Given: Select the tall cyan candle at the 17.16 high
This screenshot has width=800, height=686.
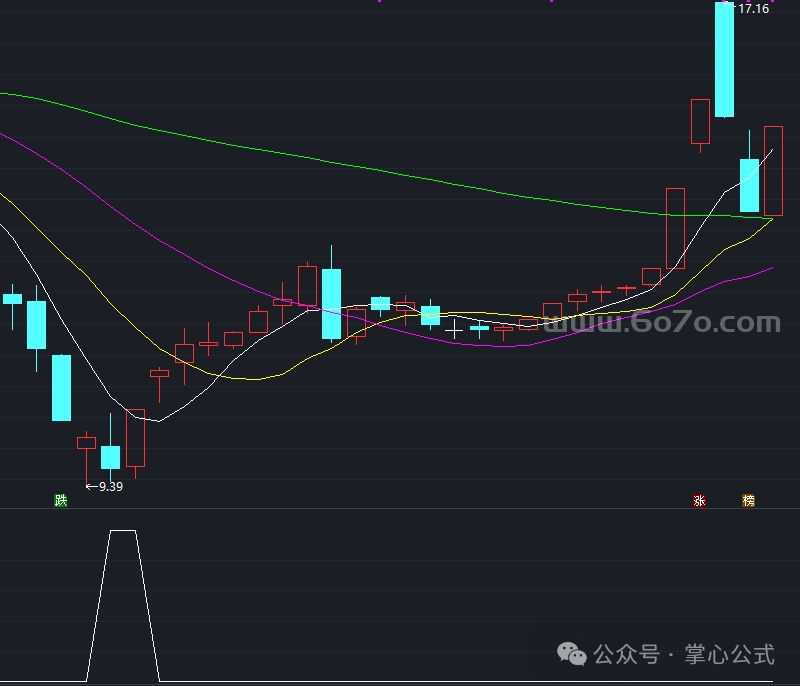Looking at the screenshot, I should tap(724, 59).
